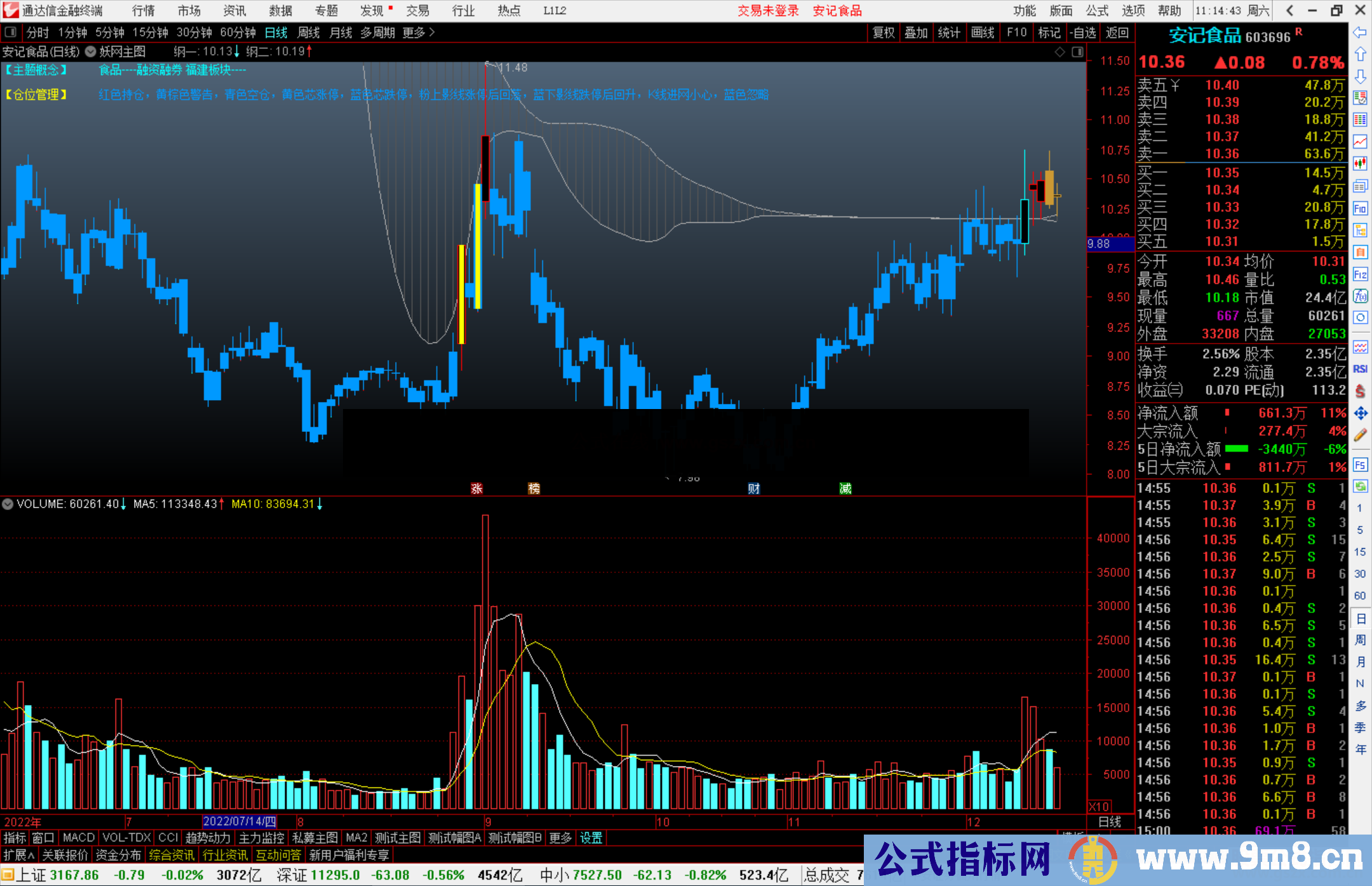Open the F10 company info icon
1372x886 pixels.
click(1360, 208)
